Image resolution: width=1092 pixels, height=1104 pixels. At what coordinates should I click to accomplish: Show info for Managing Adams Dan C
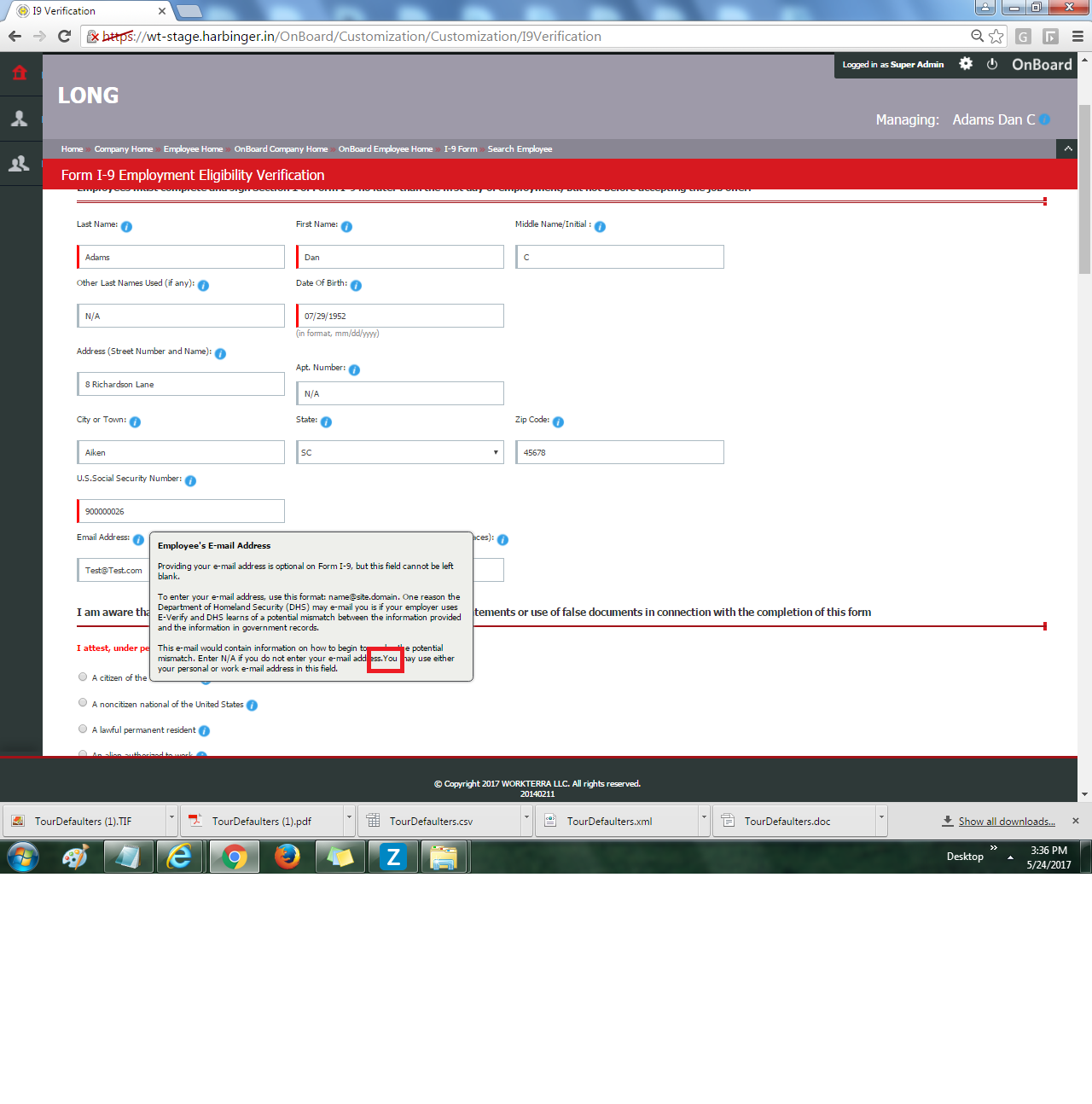click(1045, 119)
